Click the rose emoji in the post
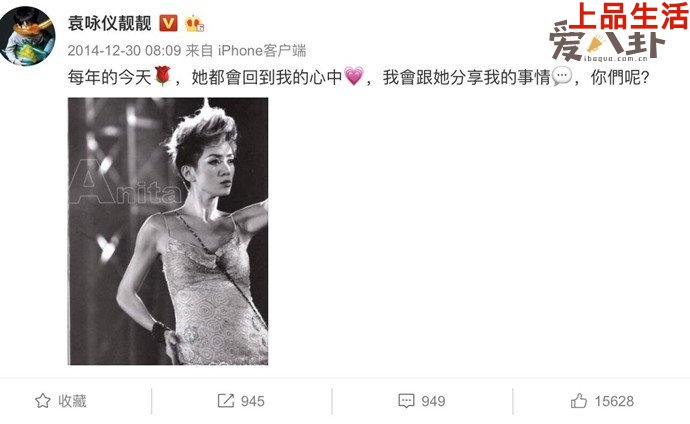690x424 pixels. click(162, 76)
